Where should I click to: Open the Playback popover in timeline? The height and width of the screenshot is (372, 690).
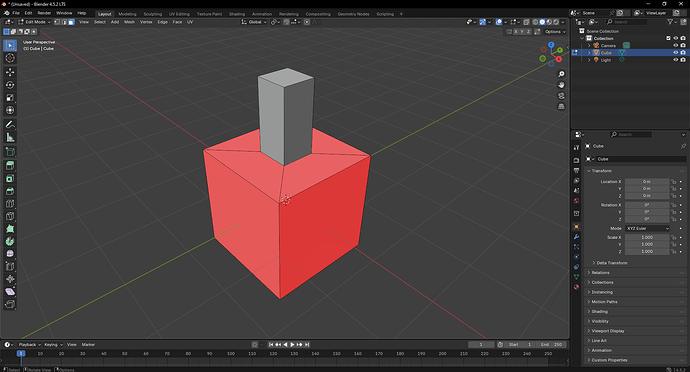click(29, 345)
